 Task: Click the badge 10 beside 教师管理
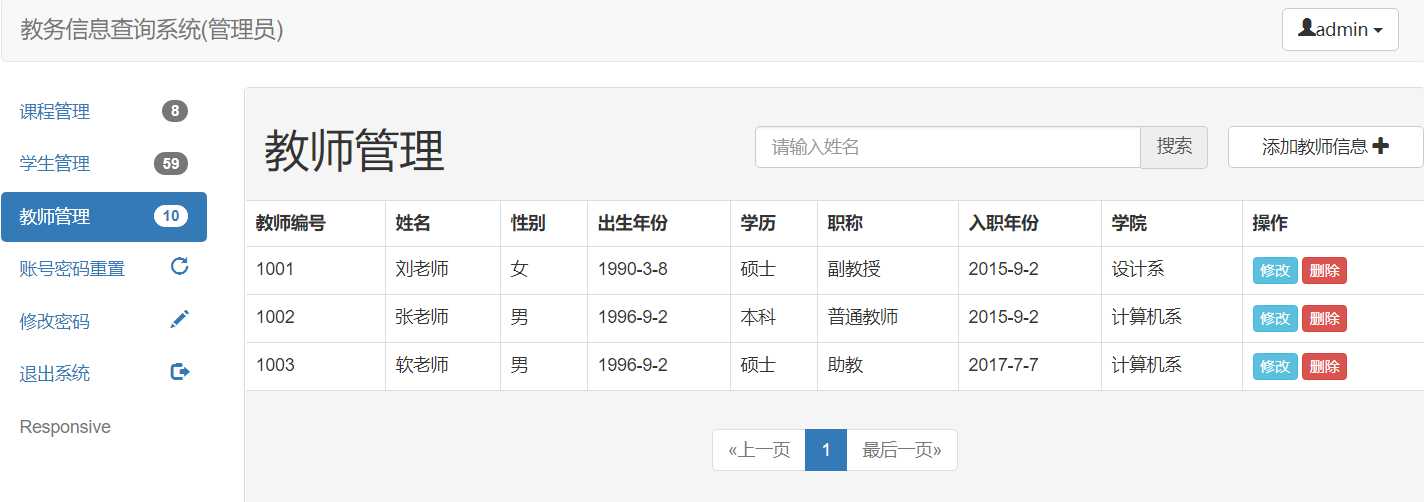[171, 216]
